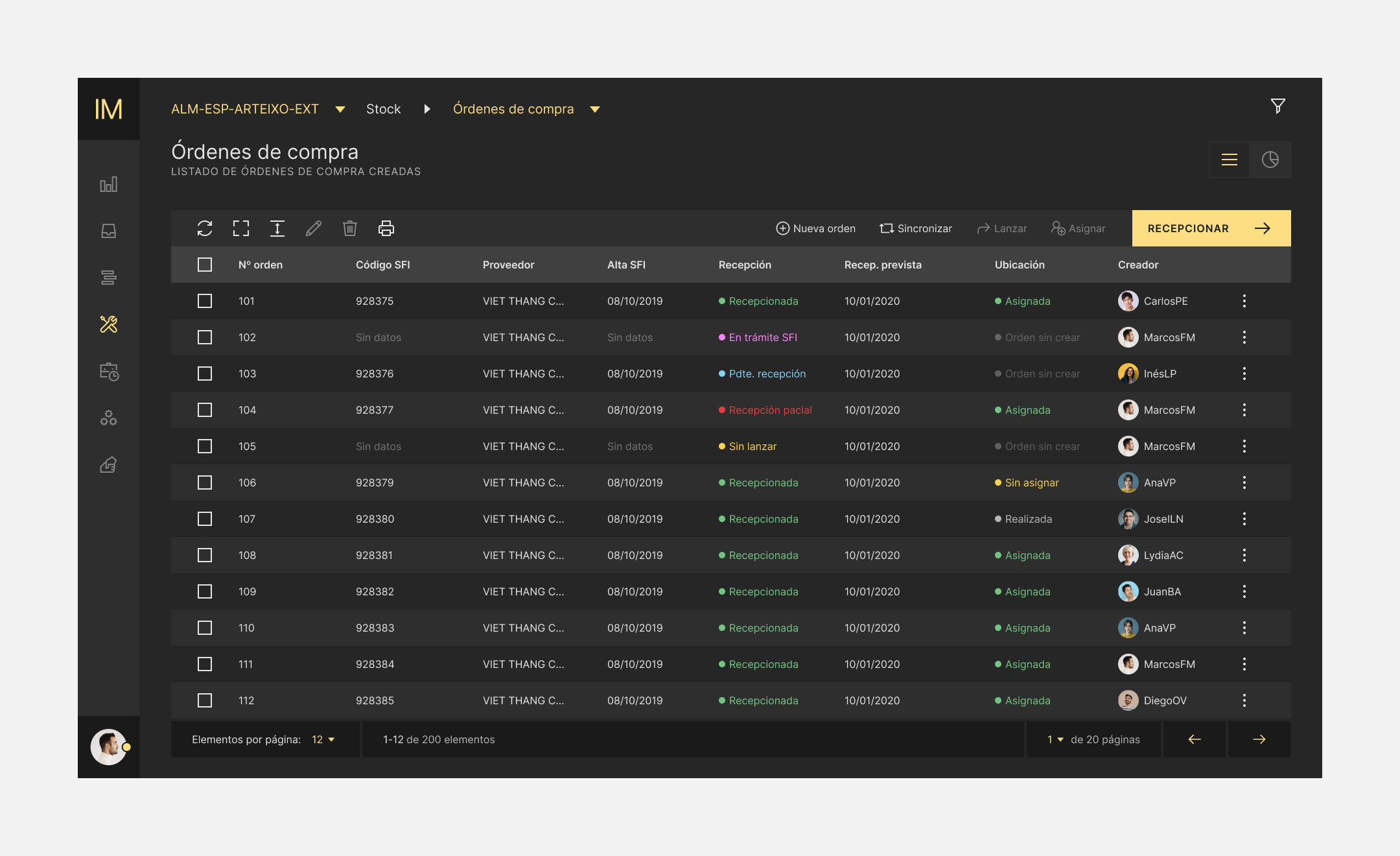Go to previous page arrow
This screenshot has width=1400, height=856.
[x=1195, y=739]
